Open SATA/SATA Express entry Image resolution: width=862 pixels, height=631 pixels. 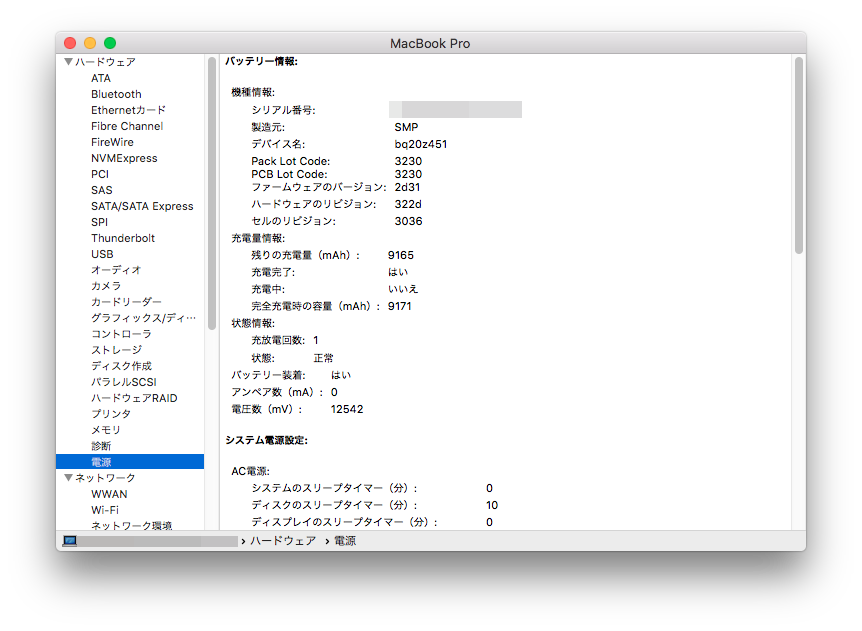tap(142, 206)
